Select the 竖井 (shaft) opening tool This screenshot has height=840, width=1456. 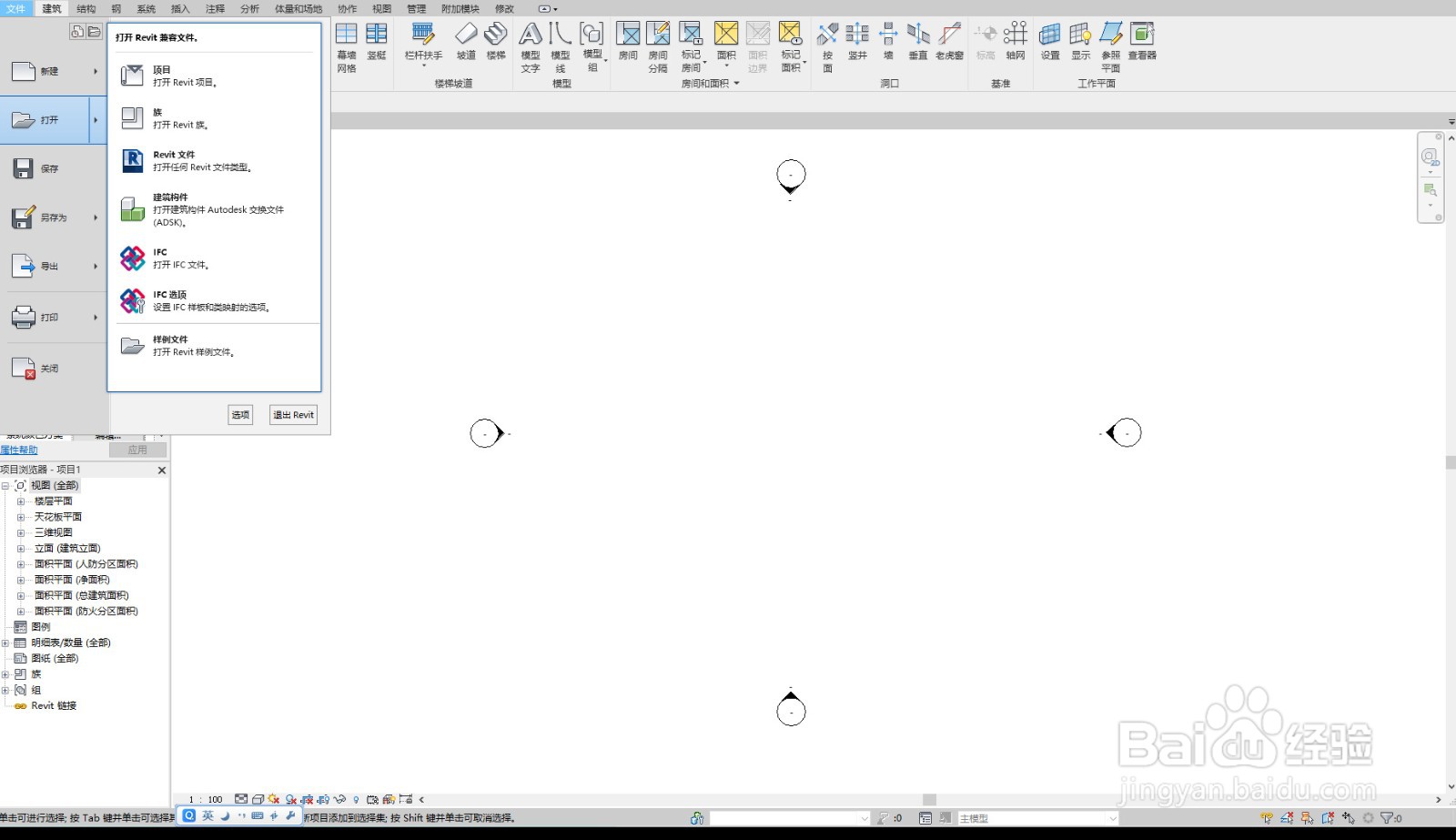point(857,42)
